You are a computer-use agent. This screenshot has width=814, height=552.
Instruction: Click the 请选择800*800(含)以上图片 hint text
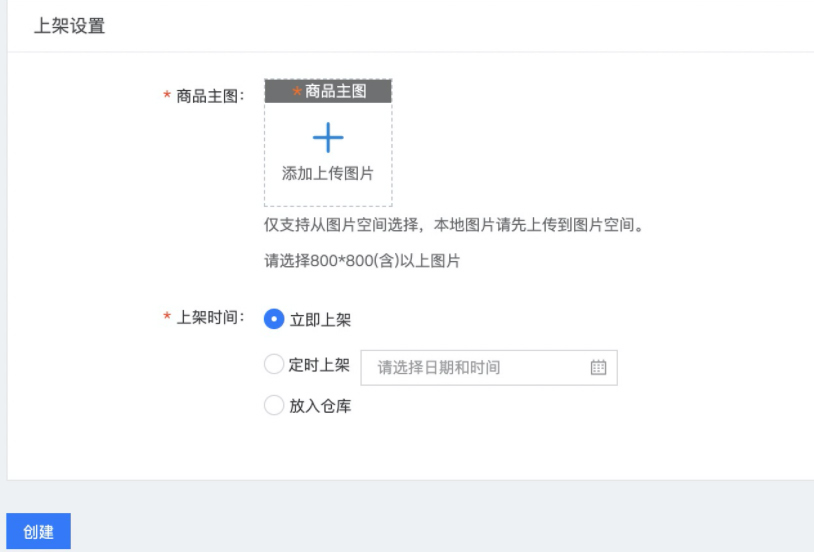coord(362,260)
